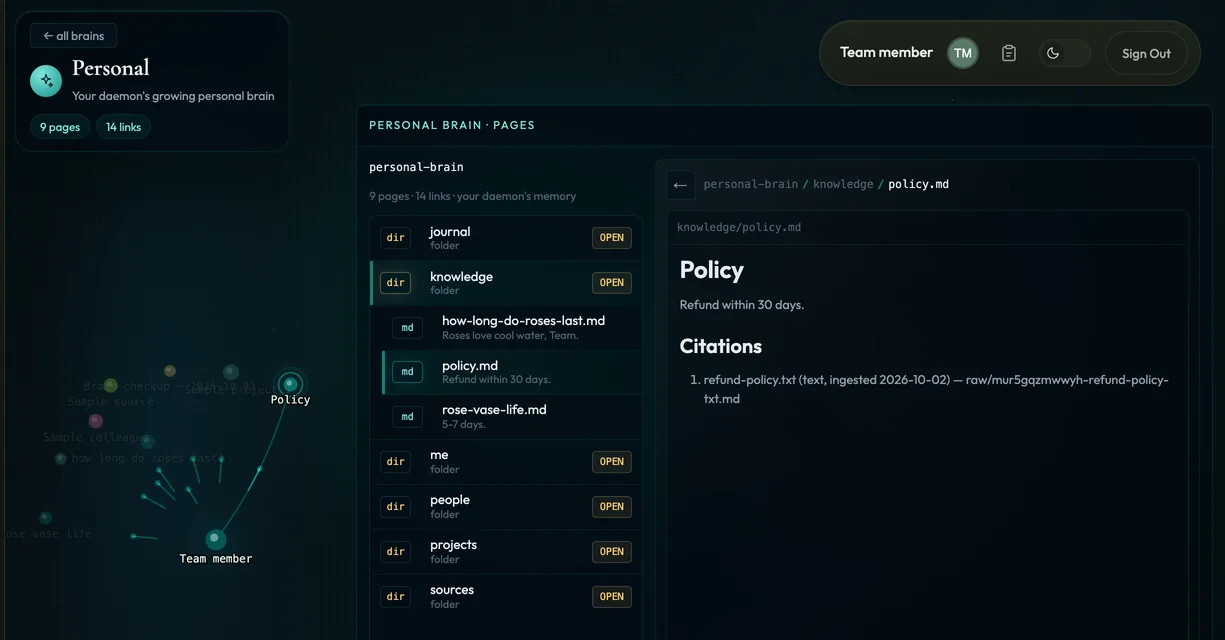Click the Citations heading
The width and height of the screenshot is (1225, 640).
pyautogui.click(x=721, y=346)
